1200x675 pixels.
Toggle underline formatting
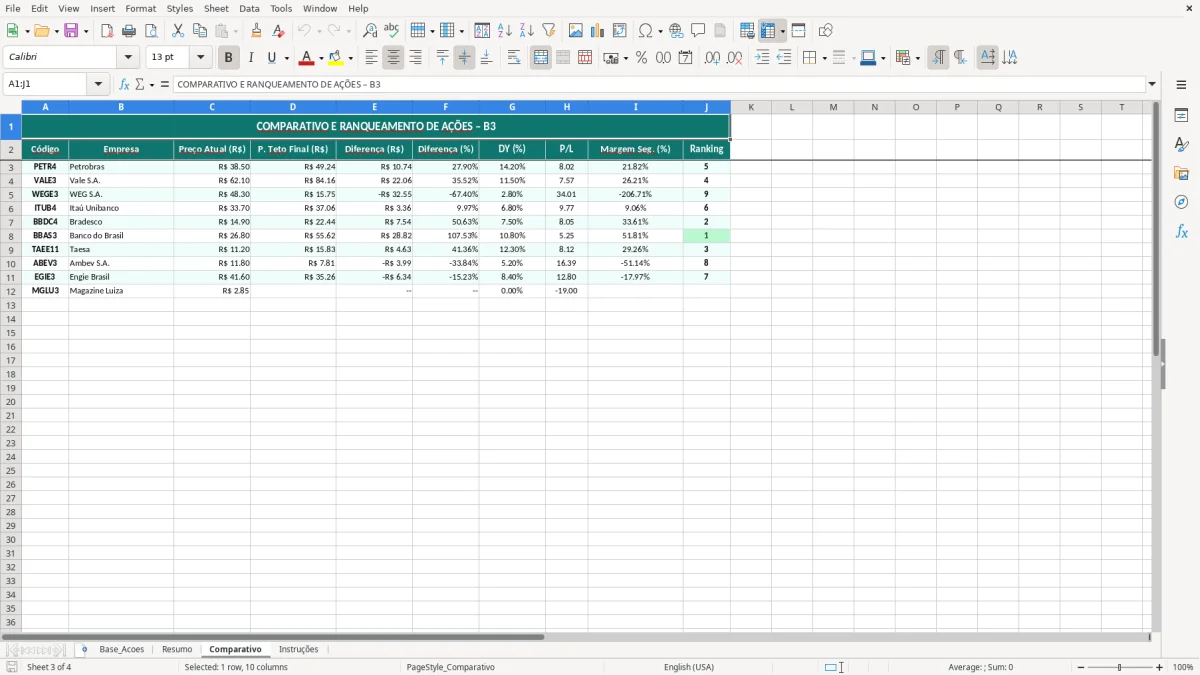coord(271,58)
